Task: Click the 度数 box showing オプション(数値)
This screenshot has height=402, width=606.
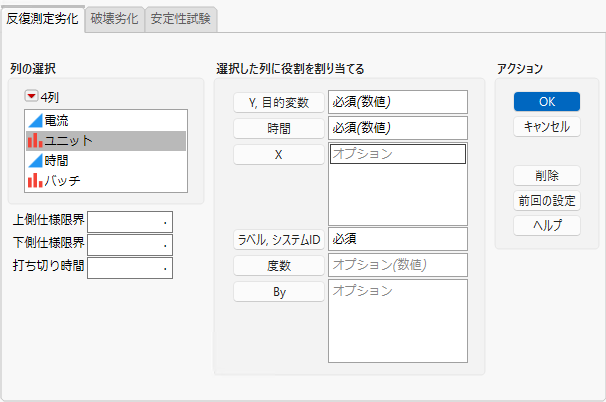Action: [398, 265]
